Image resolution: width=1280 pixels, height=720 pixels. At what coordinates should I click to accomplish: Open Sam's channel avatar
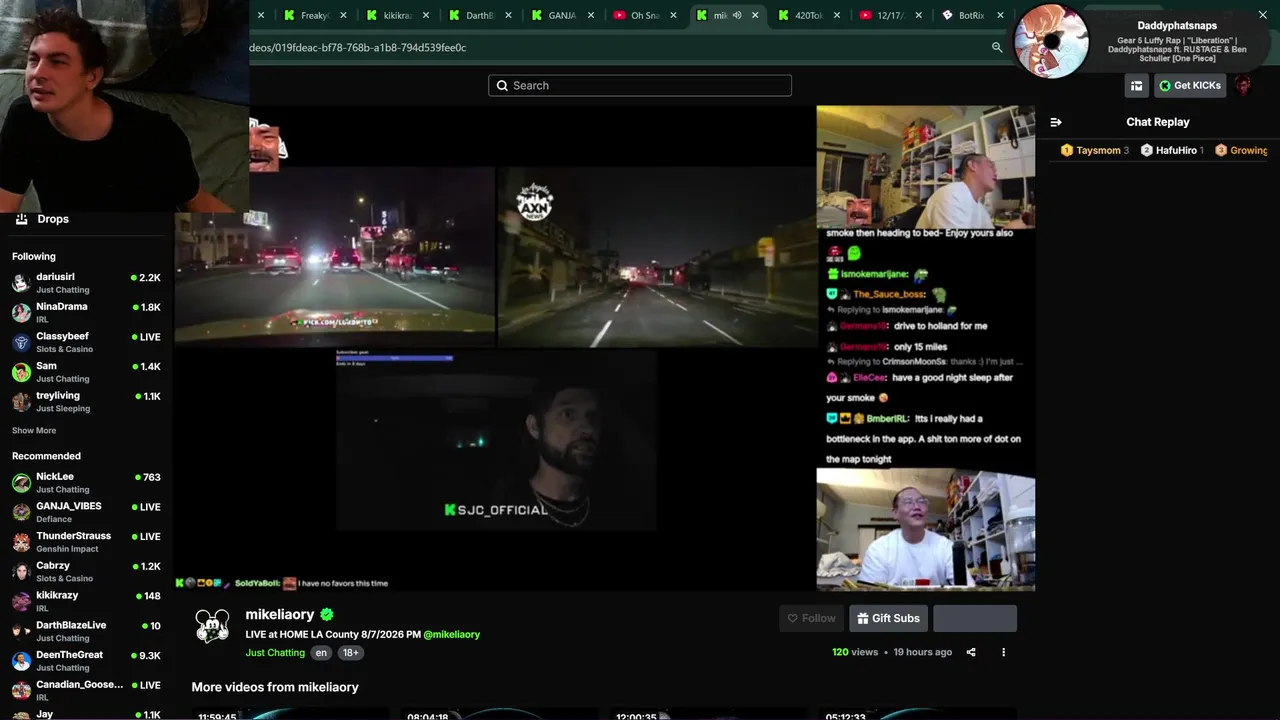pyautogui.click(x=21, y=372)
